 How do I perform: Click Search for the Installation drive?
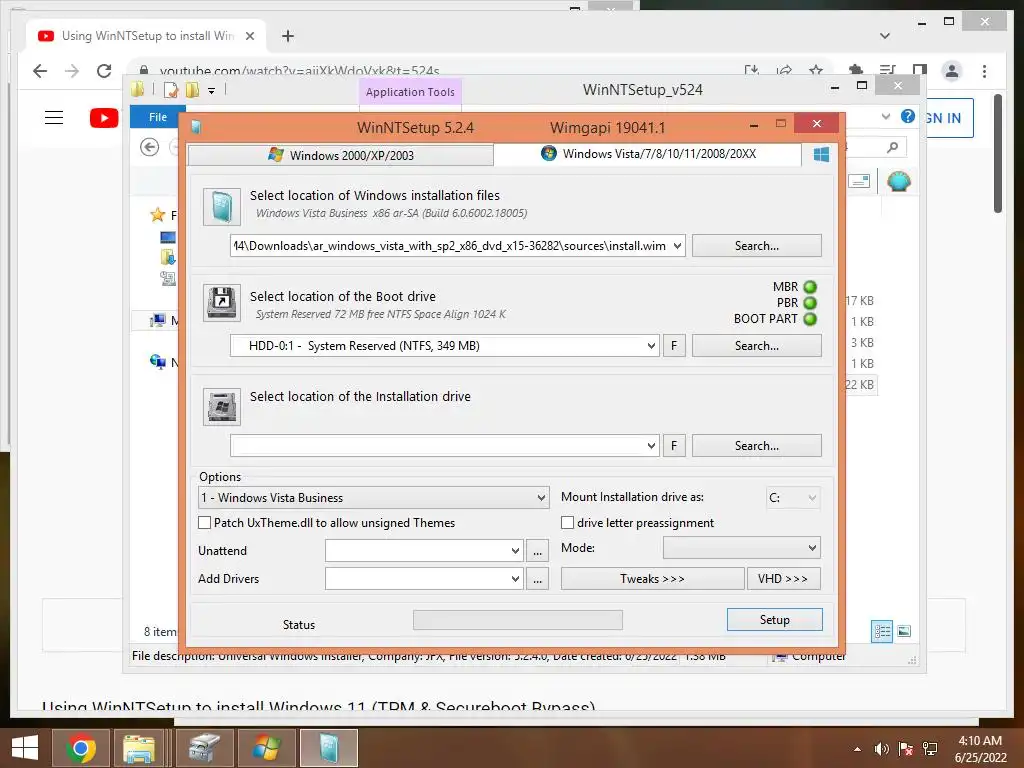(x=756, y=445)
